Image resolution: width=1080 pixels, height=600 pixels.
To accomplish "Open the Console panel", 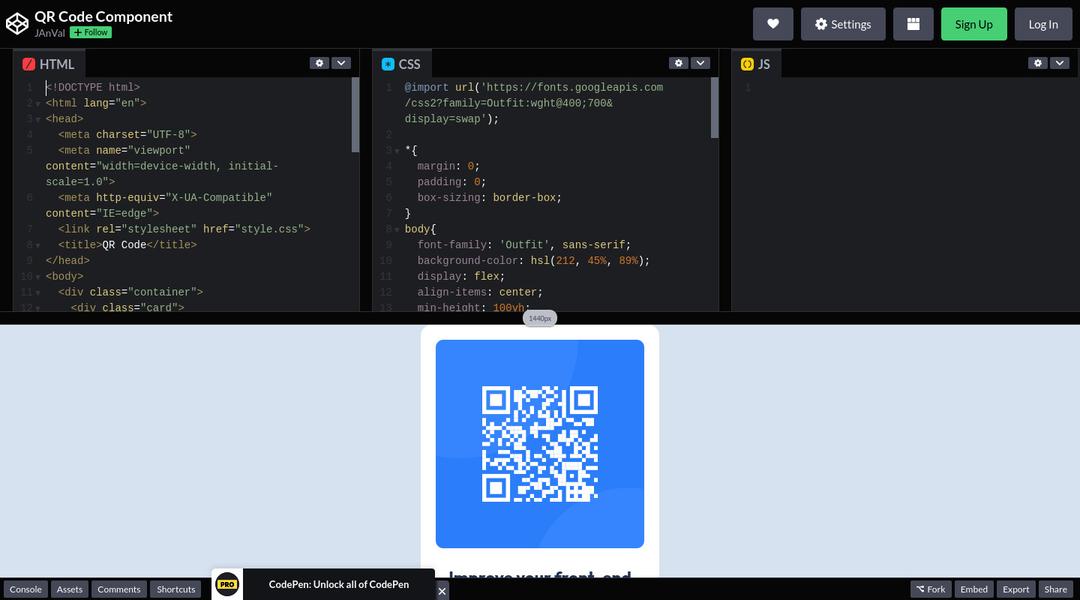I will (x=25, y=589).
